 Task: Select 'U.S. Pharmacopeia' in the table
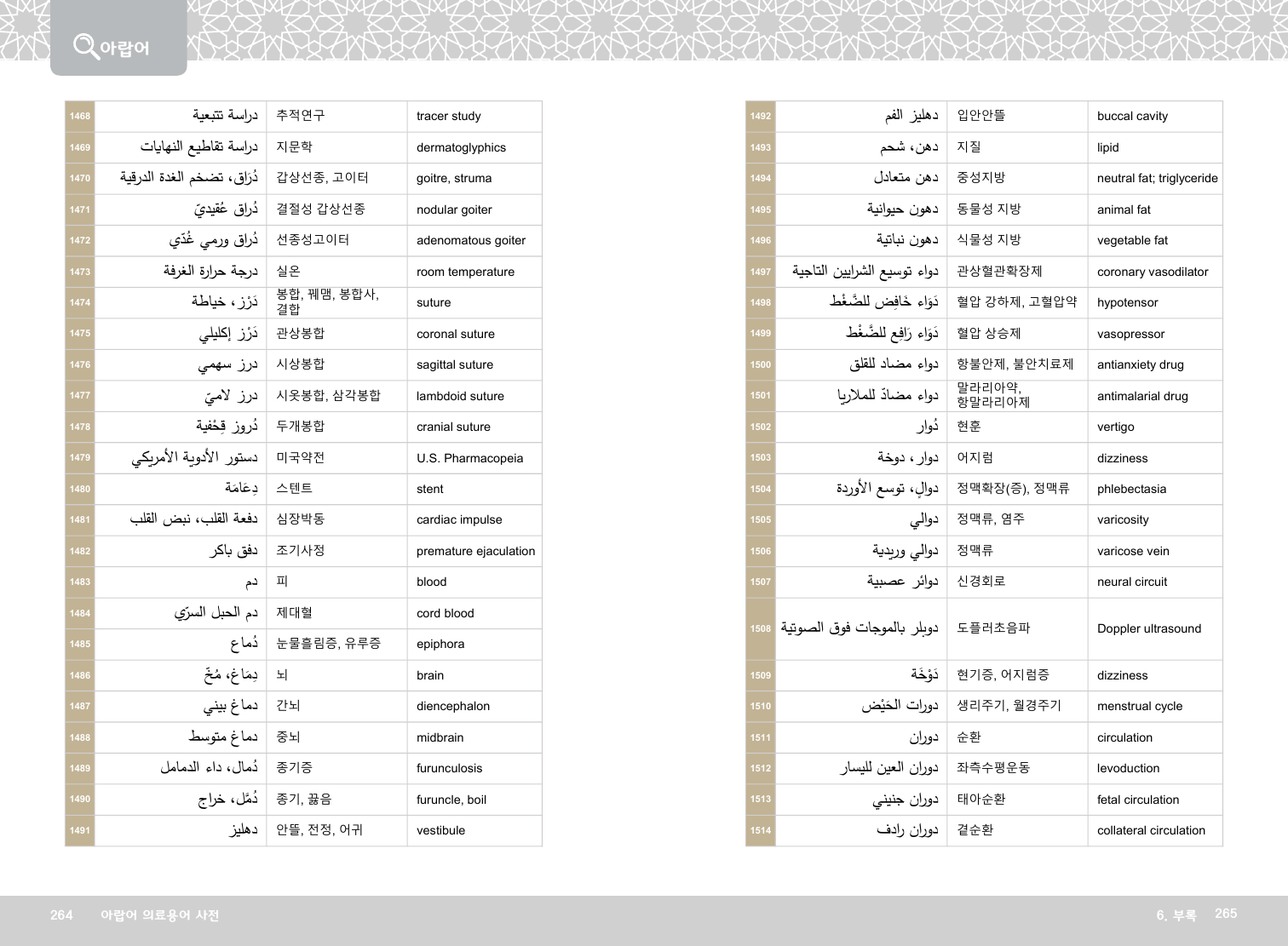[469, 458]
